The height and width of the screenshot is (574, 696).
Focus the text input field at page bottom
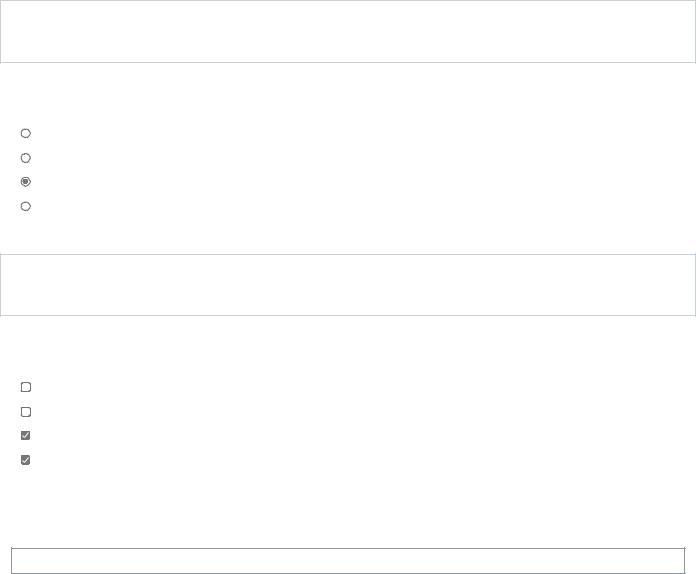(x=348, y=561)
